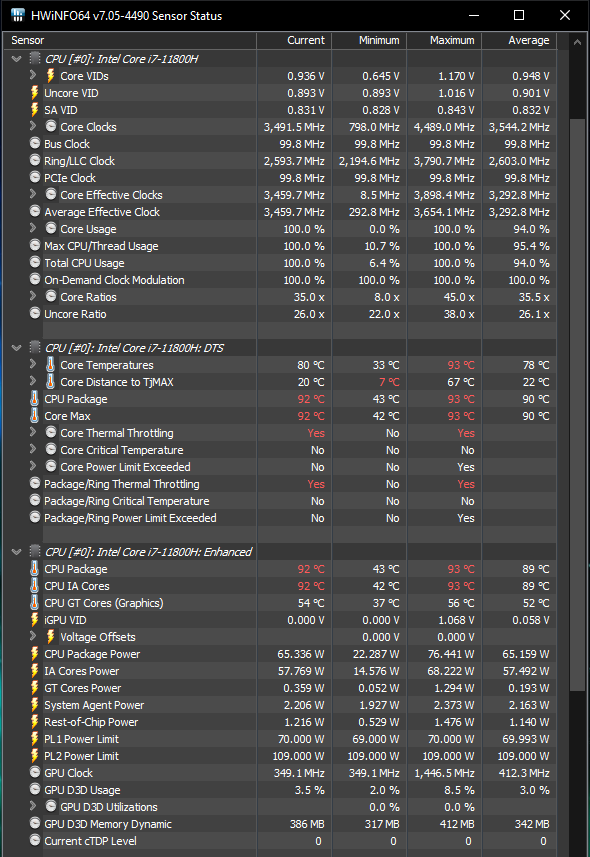
Task: Click the clock icon next to PCIe Clock
Action: click(35, 177)
